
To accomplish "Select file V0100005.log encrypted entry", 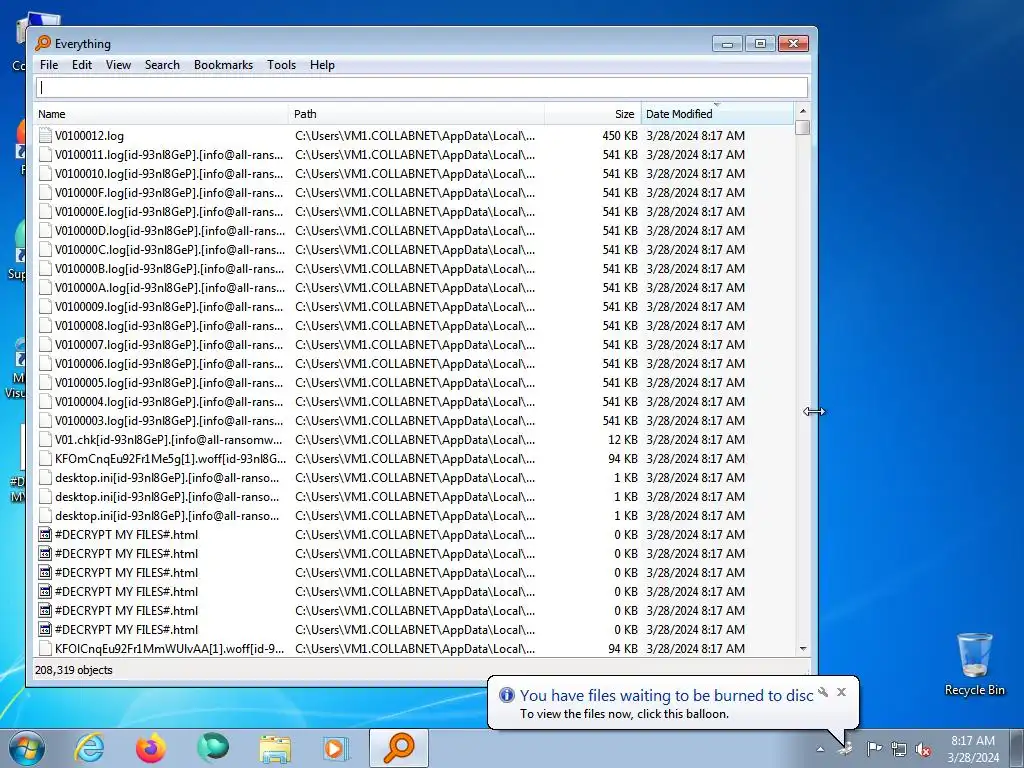I will coord(169,382).
